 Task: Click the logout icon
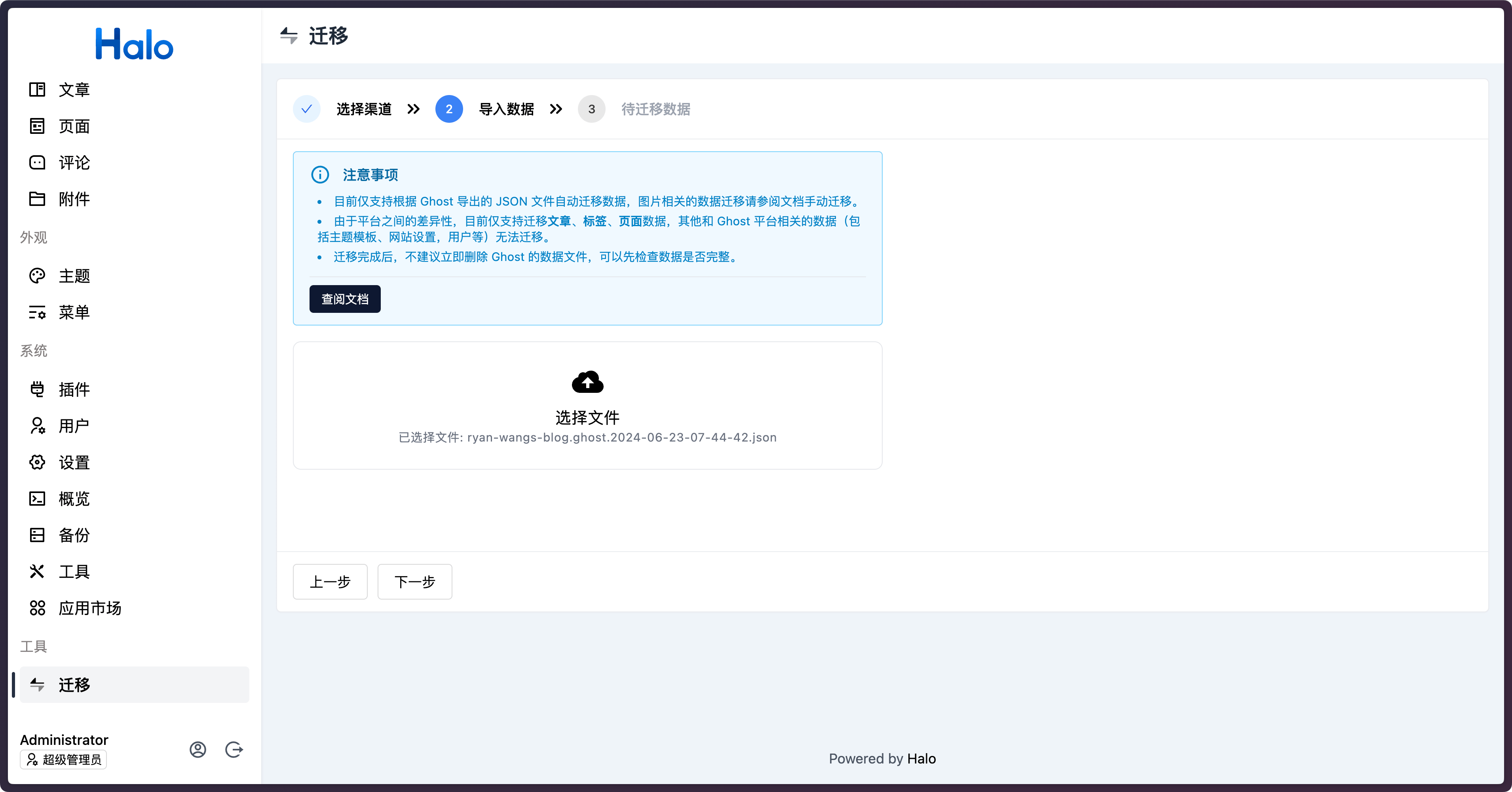tap(234, 749)
